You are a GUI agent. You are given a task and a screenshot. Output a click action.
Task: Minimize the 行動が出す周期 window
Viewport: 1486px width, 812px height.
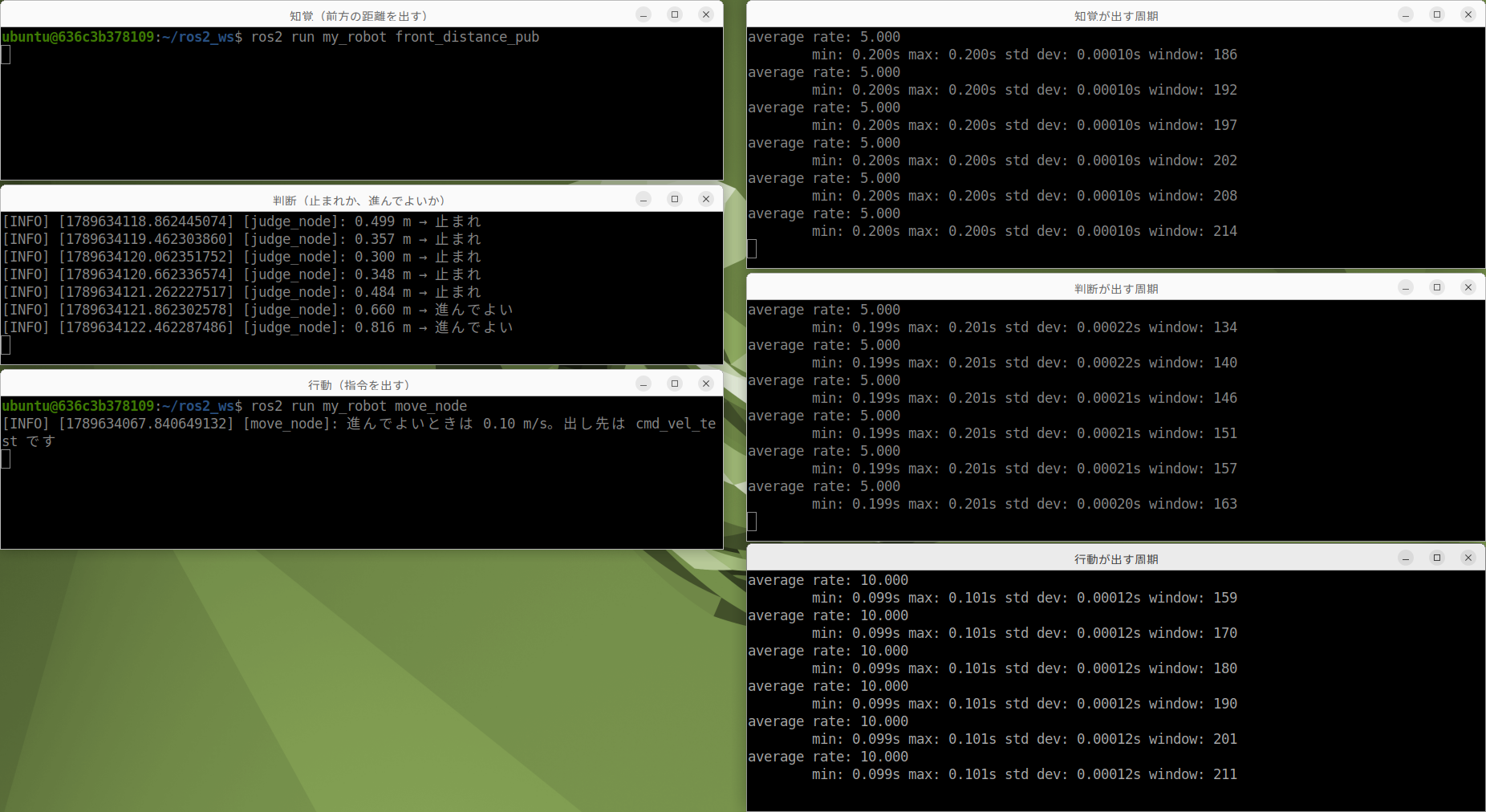pos(1406,558)
